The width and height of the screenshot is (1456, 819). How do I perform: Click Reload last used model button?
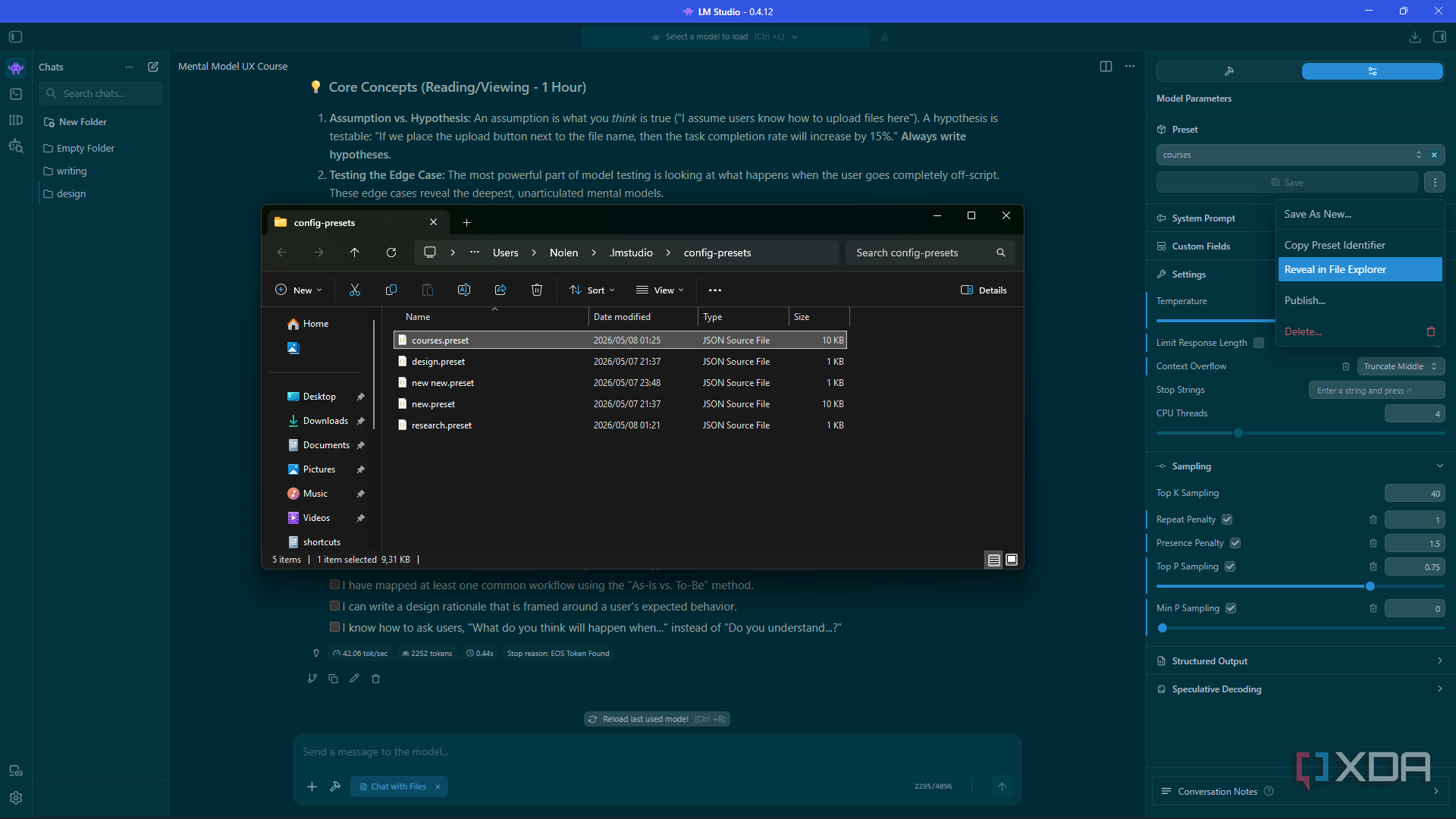[x=657, y=719]
